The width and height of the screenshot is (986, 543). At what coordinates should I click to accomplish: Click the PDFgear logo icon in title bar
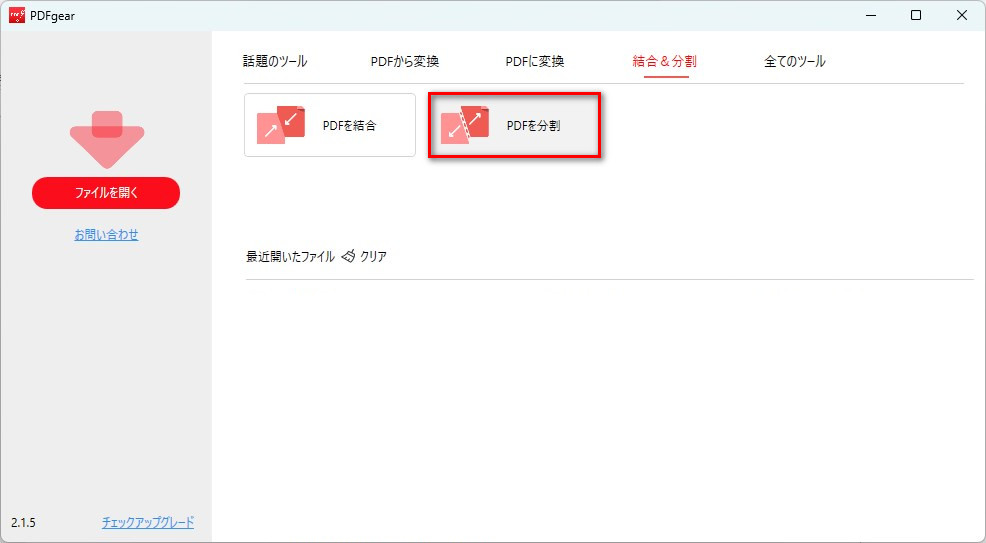[x=17, y=16]
